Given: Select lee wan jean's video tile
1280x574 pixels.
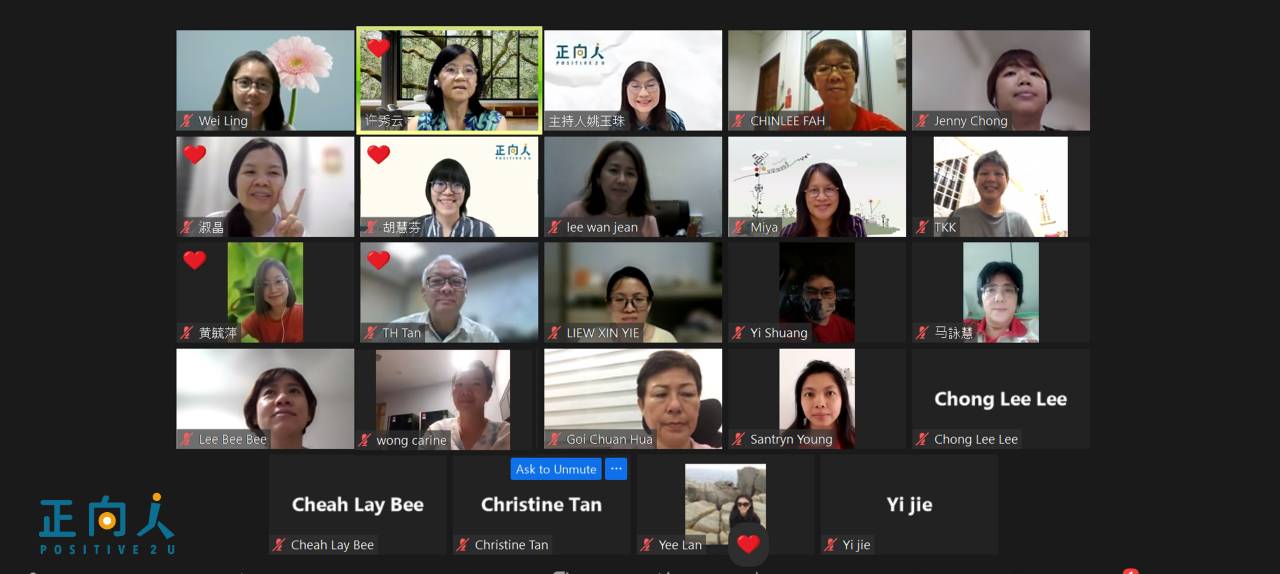Looking at the screenshot, I should click(633, 187).
